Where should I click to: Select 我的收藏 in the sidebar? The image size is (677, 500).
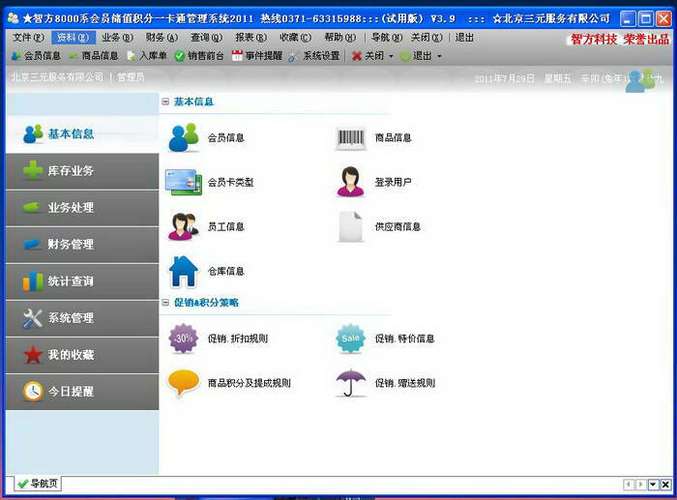click(x=82, y=355)
